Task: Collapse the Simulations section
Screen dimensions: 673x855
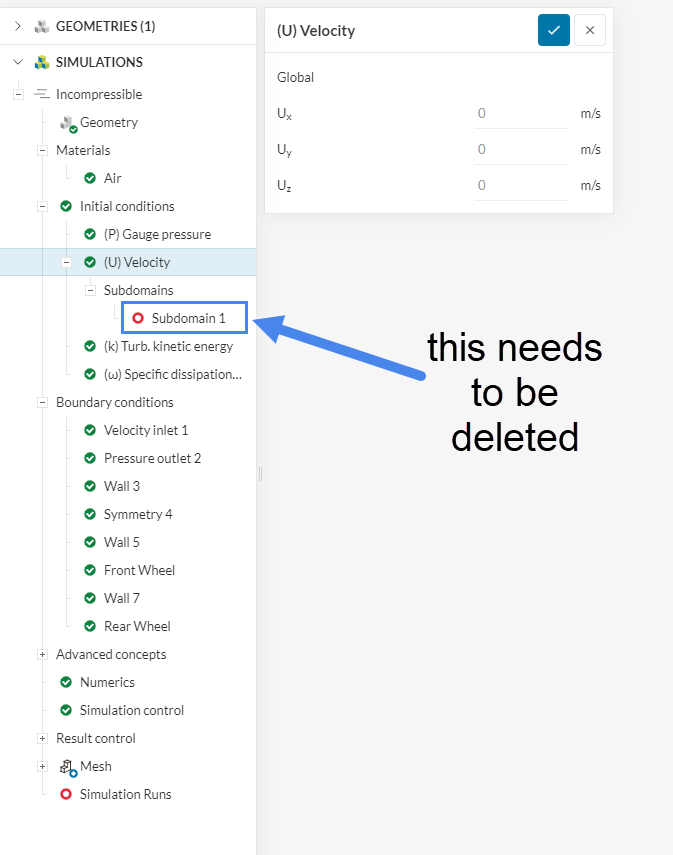Action: 17,62
